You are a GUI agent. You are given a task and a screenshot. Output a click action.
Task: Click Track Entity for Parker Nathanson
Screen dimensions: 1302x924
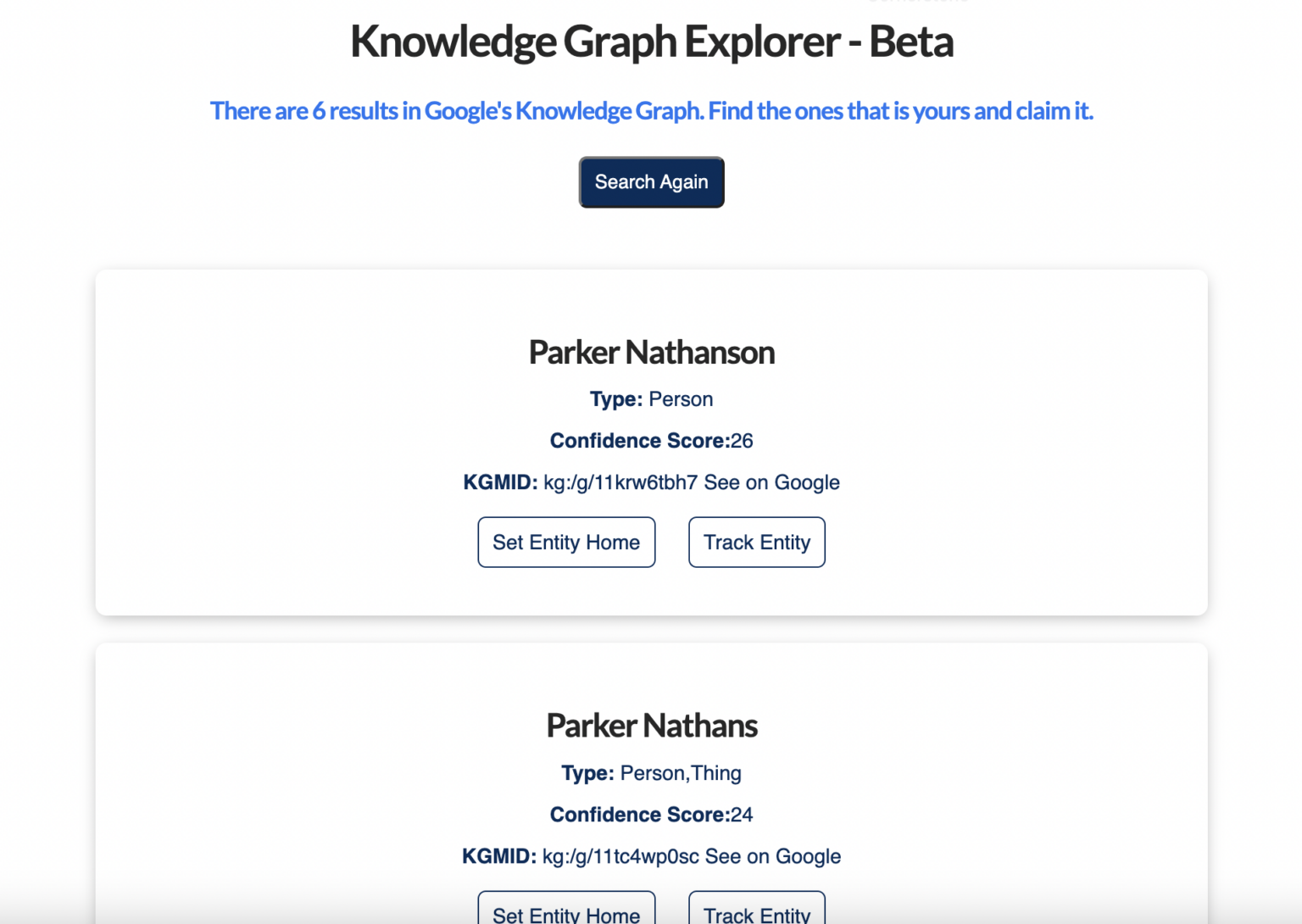(x=756, y=542)
